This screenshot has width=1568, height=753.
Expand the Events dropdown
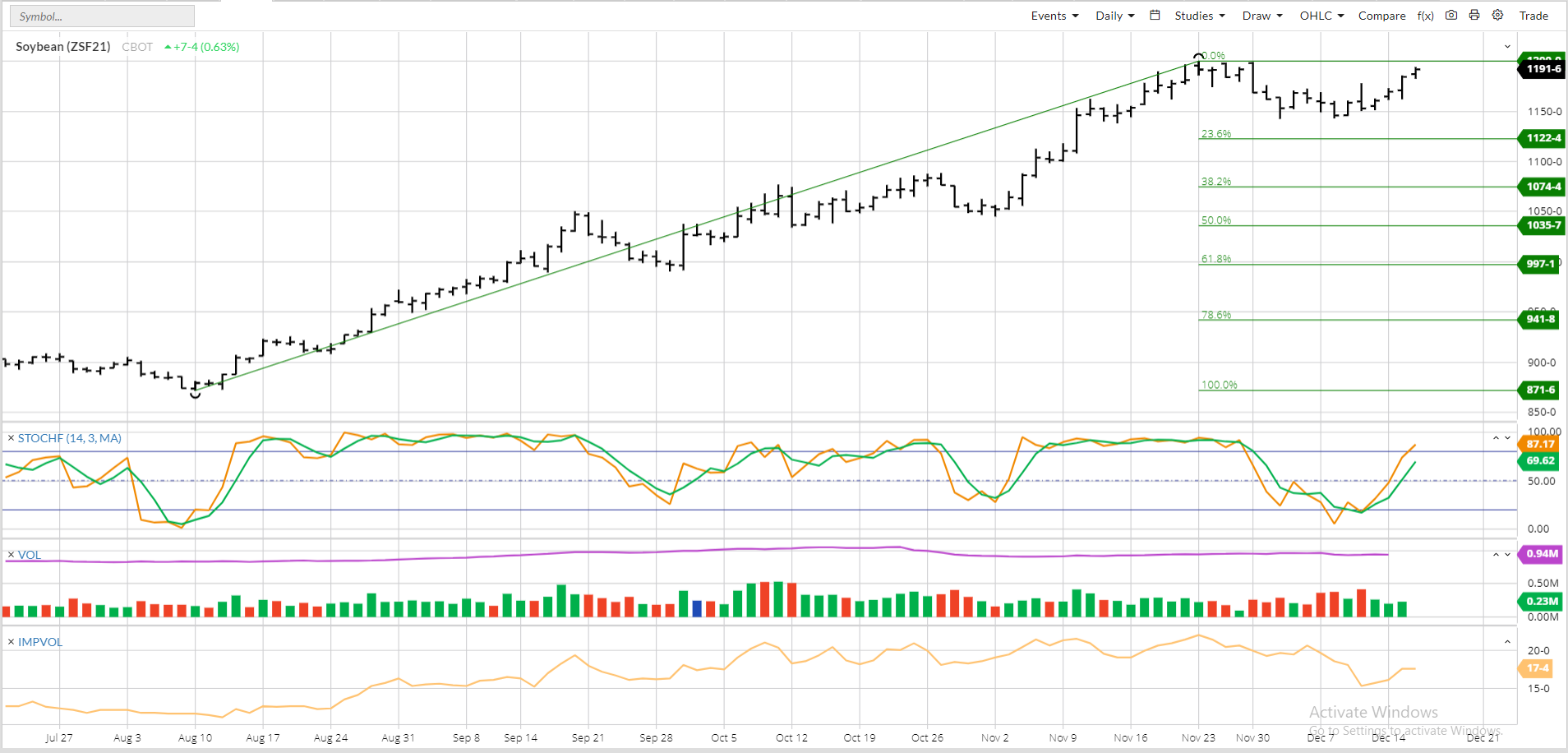coord(1054,16)
